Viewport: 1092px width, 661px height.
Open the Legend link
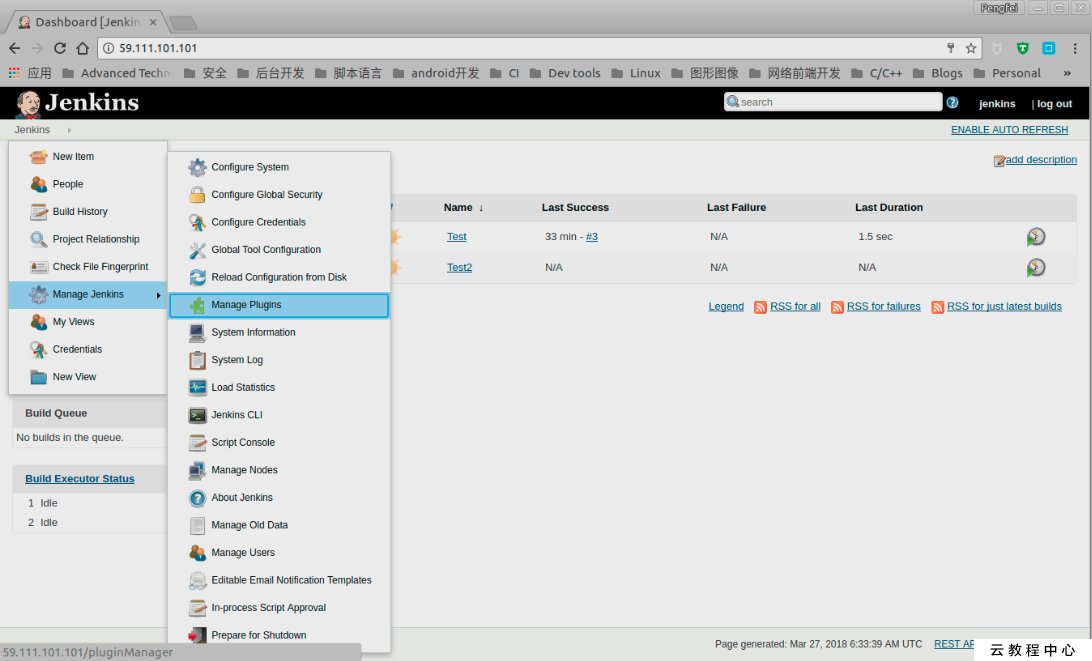[726, 306]
